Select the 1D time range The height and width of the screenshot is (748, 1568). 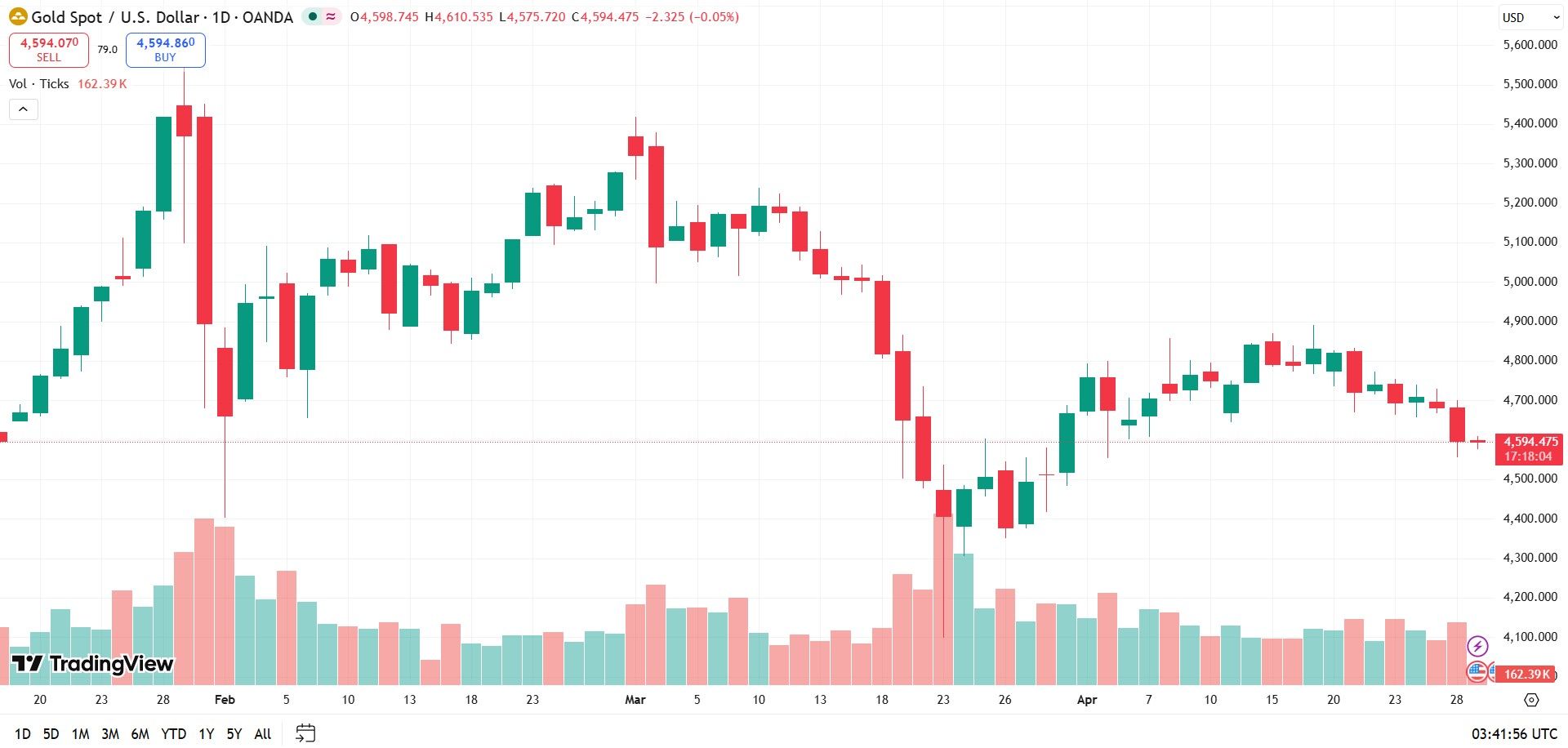[23, 733]
